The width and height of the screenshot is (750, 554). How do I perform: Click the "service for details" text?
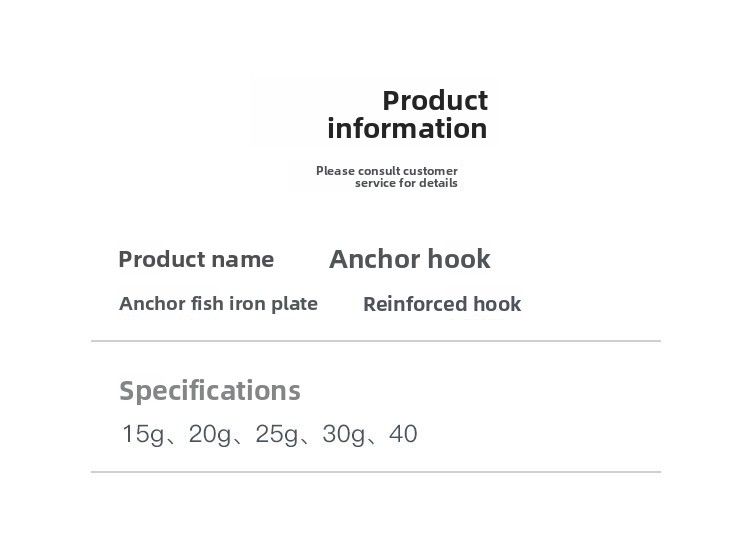point(406,184)
